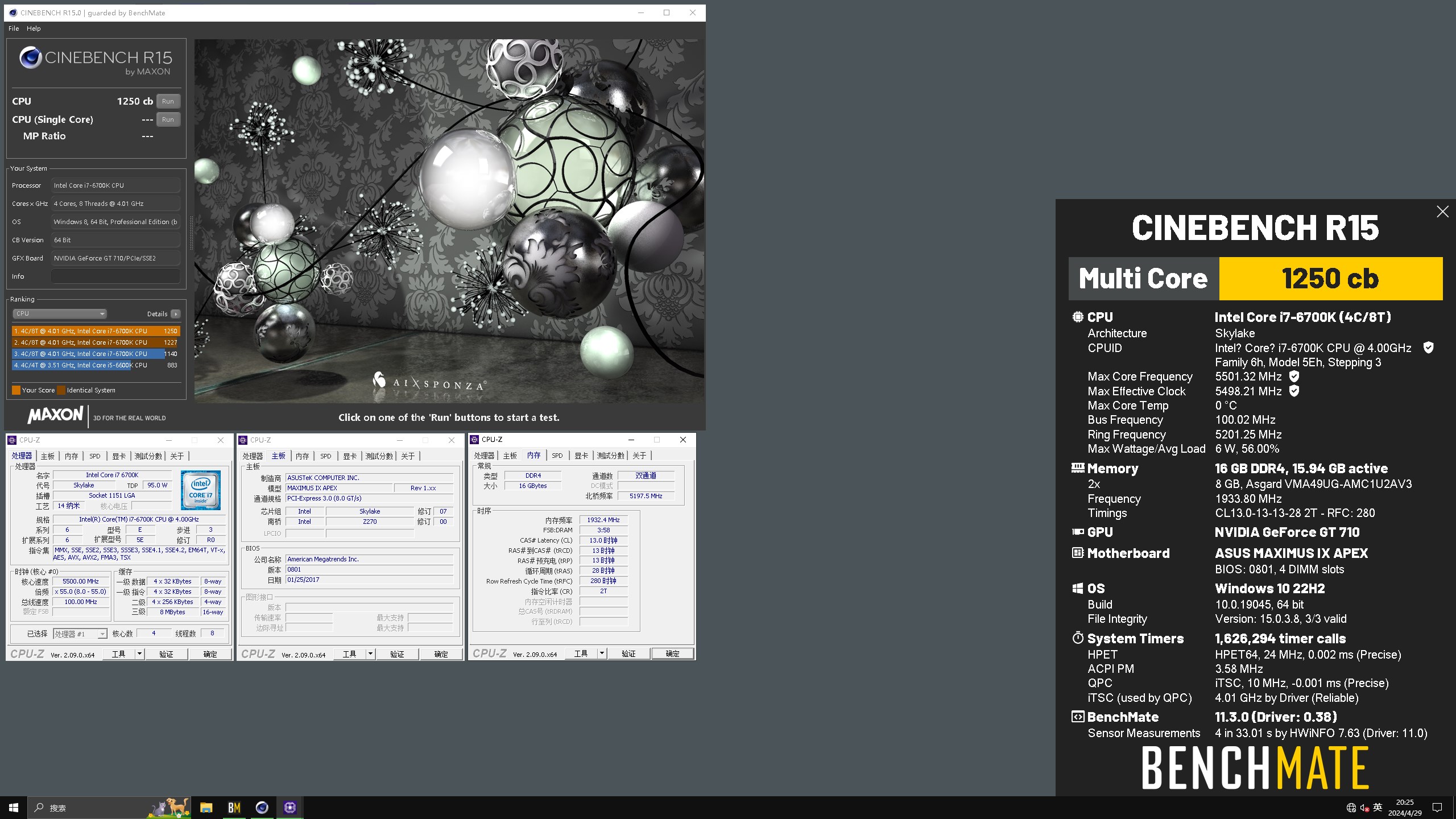Screen dimensions: 1456x819
Task: Click the CPUID verification shield icon
Action: point(1428,348)
